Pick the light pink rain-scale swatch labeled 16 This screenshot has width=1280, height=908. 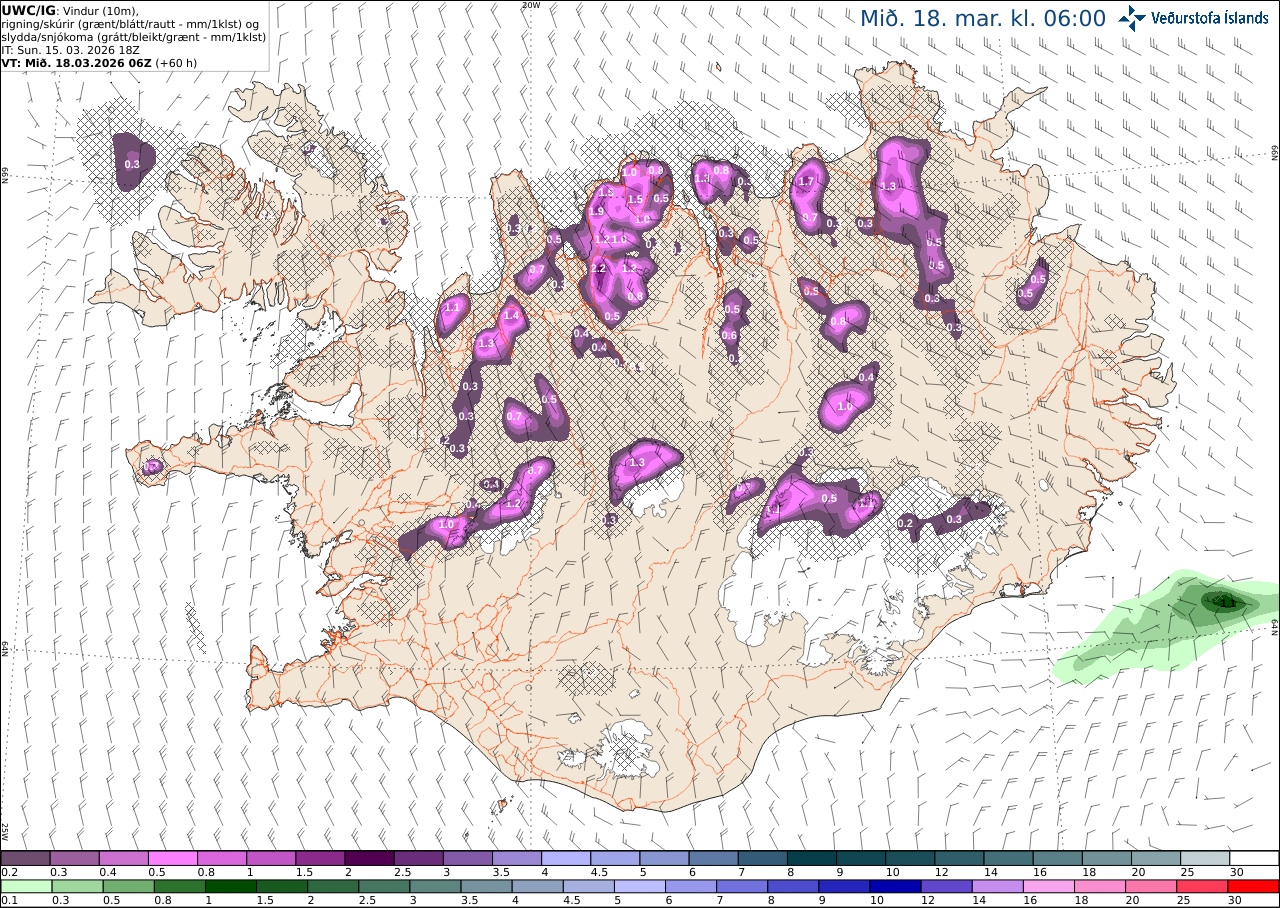(1047, 886)
